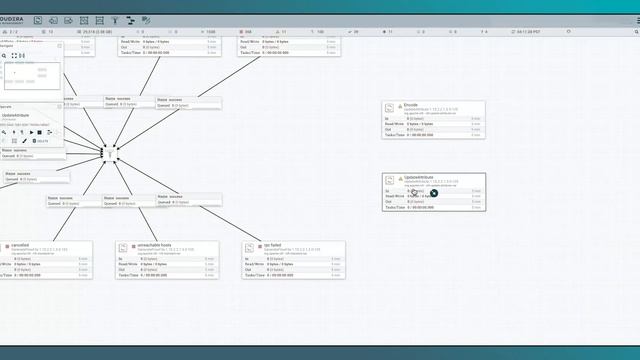The height and width of the screenshot is (360, 640).
Task: Collapse the Navigate panel
Action: 60,46
